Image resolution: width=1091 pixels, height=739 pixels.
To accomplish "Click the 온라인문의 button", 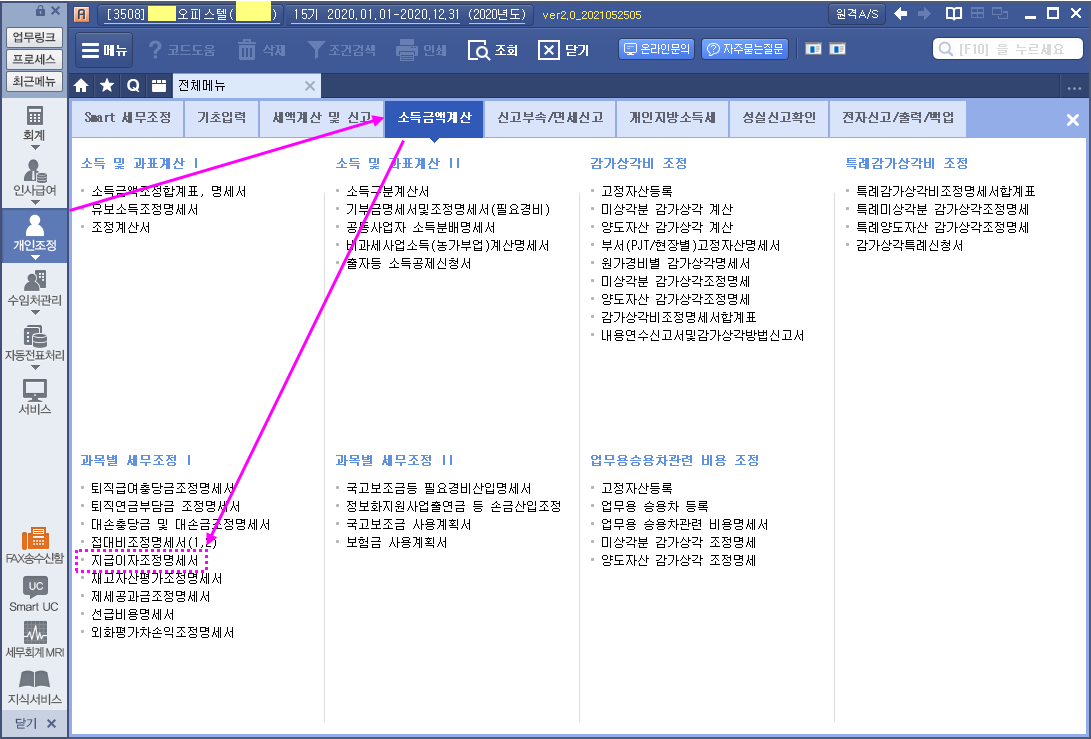I will (656, 49).
